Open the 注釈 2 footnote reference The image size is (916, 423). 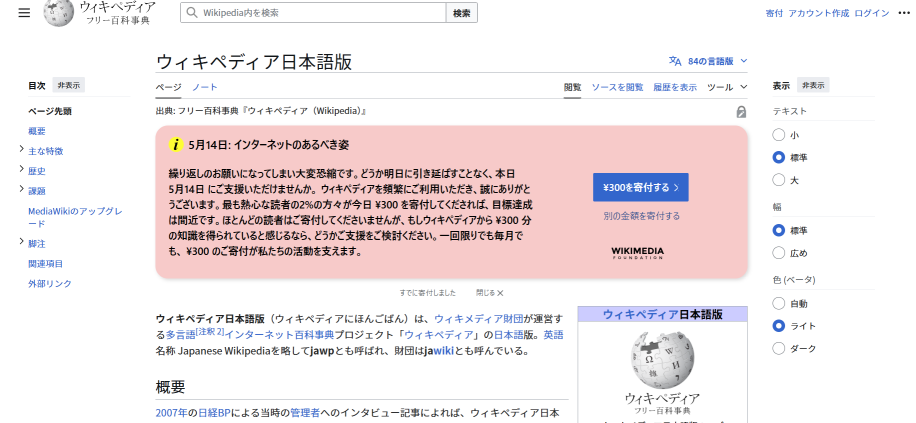pos(210,332)
